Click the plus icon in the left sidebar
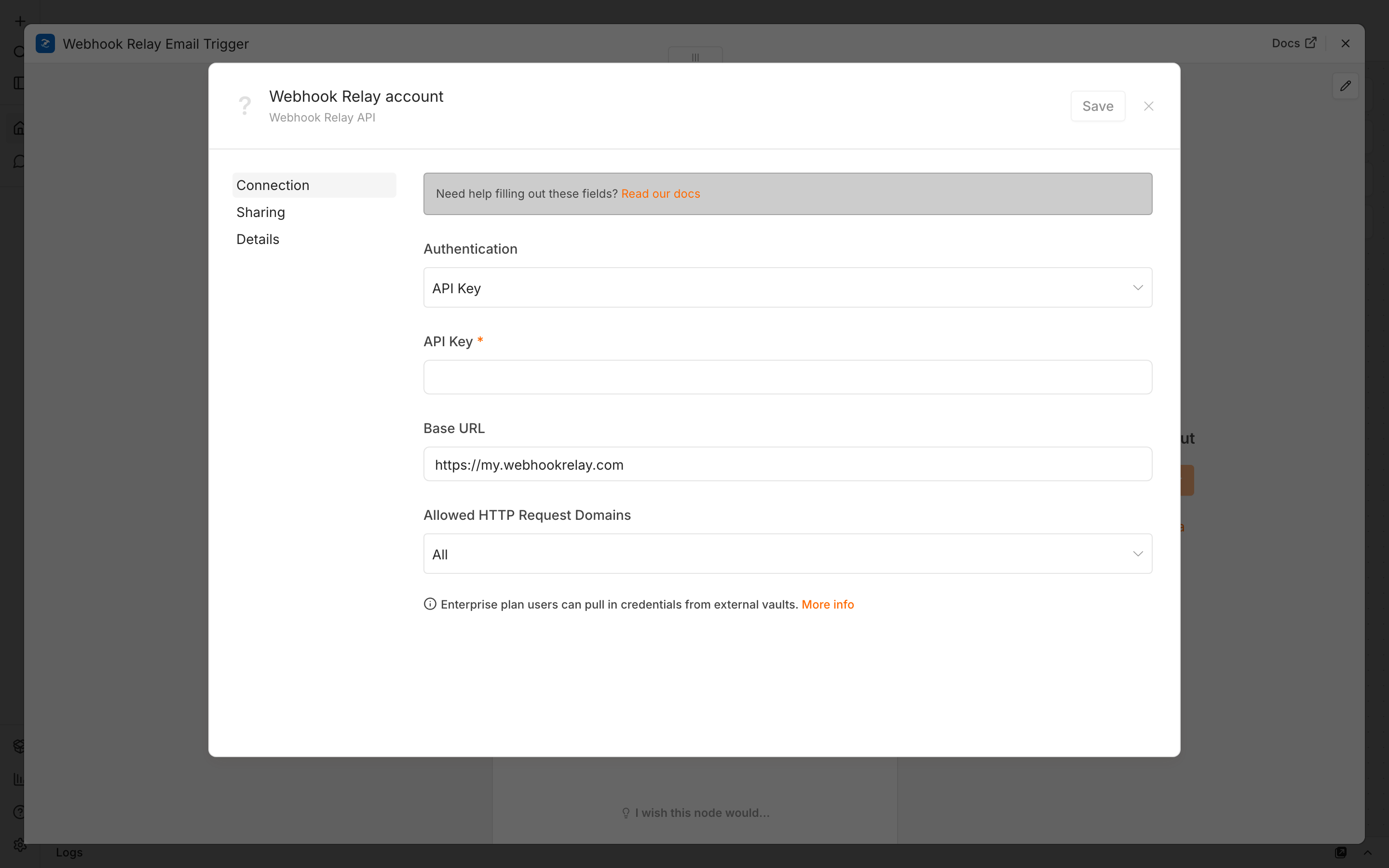Screen dimensions: 1389x868 [20, 21]
